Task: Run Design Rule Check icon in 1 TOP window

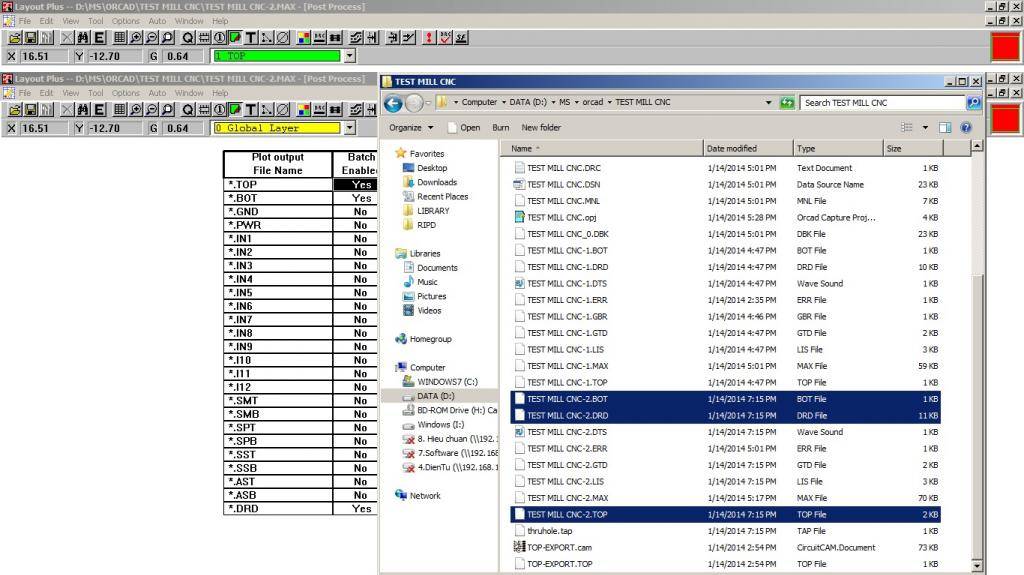Action: click(x=445, y=38)
